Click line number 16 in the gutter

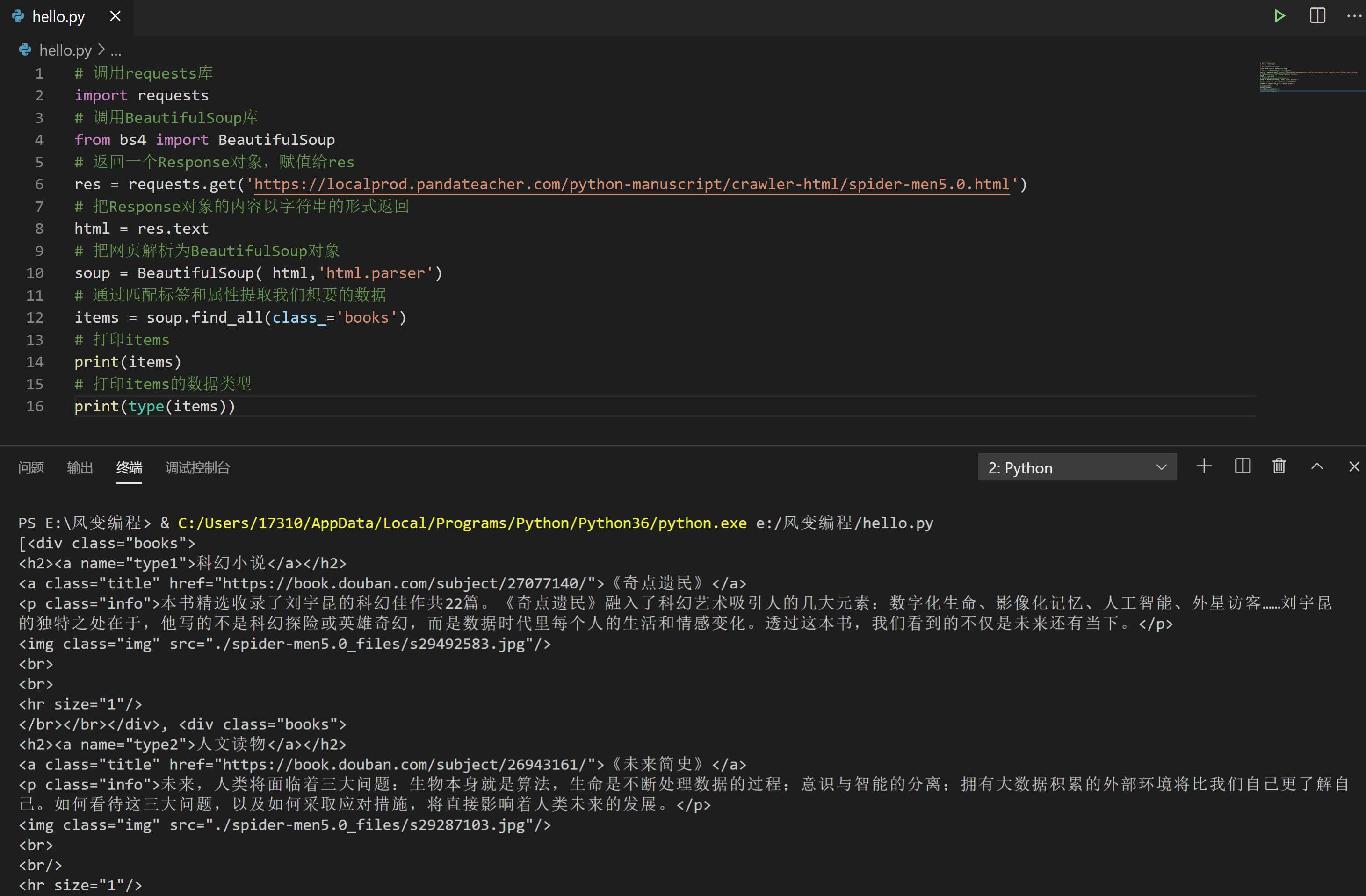[x=35, y=406]
